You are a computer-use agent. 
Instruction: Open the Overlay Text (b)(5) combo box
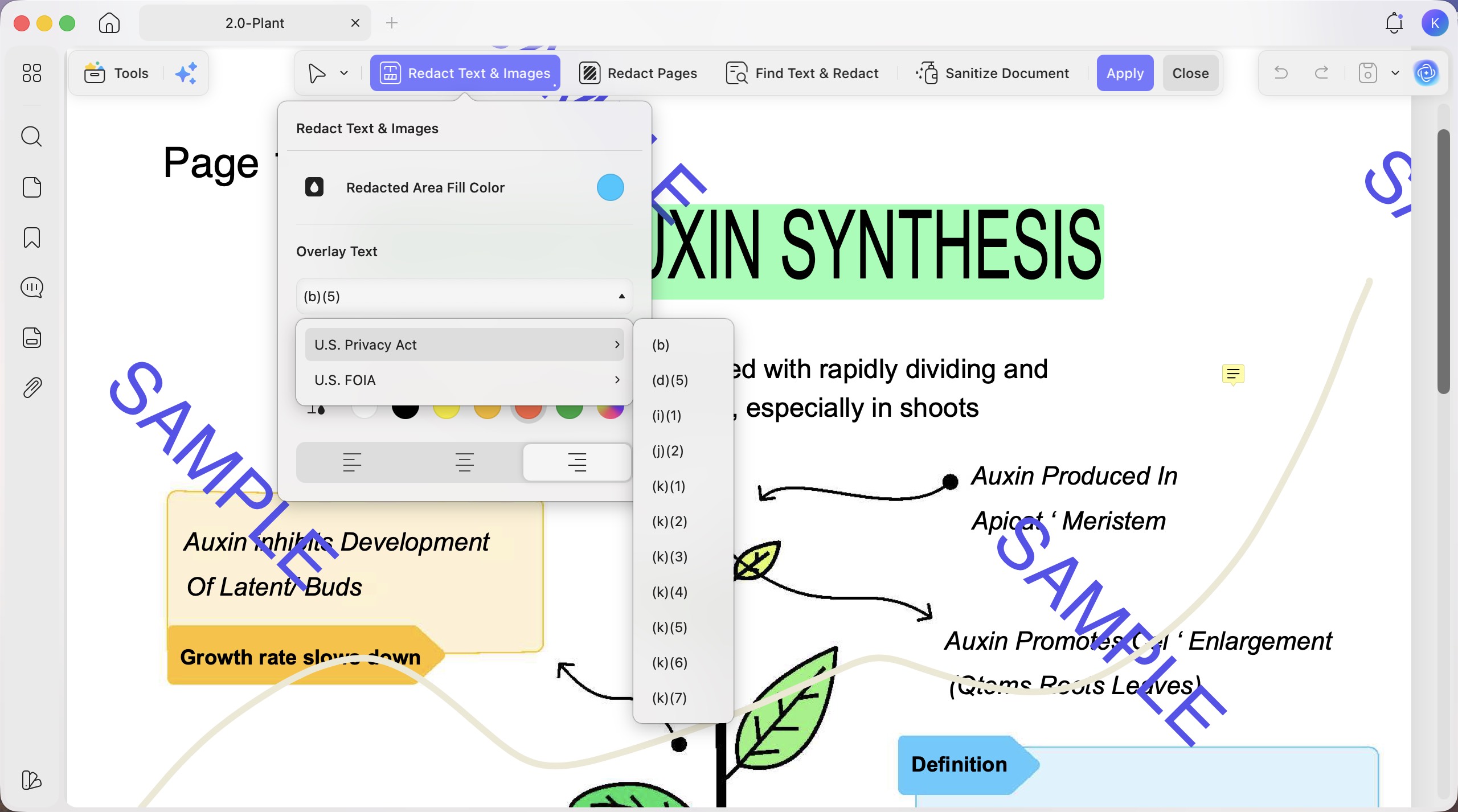[x=464, y=296]
